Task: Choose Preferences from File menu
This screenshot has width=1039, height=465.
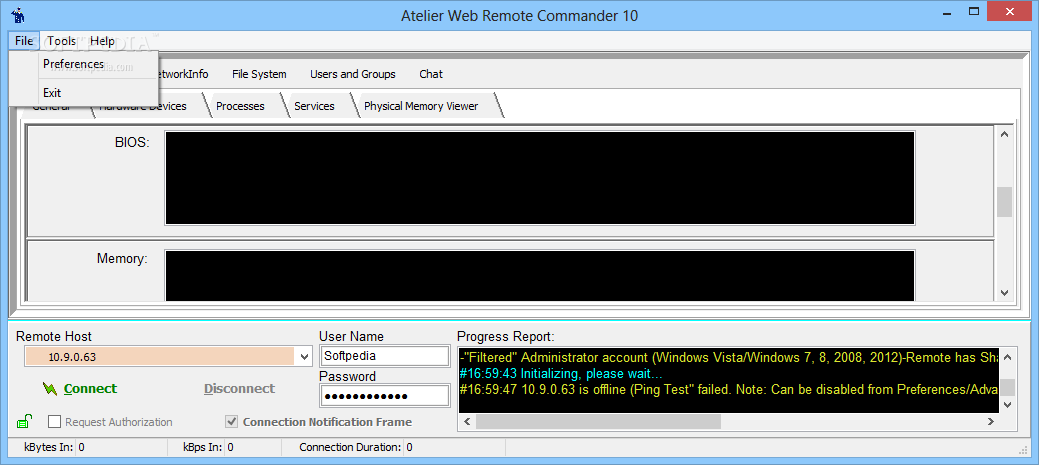Action: coord(74,64)
